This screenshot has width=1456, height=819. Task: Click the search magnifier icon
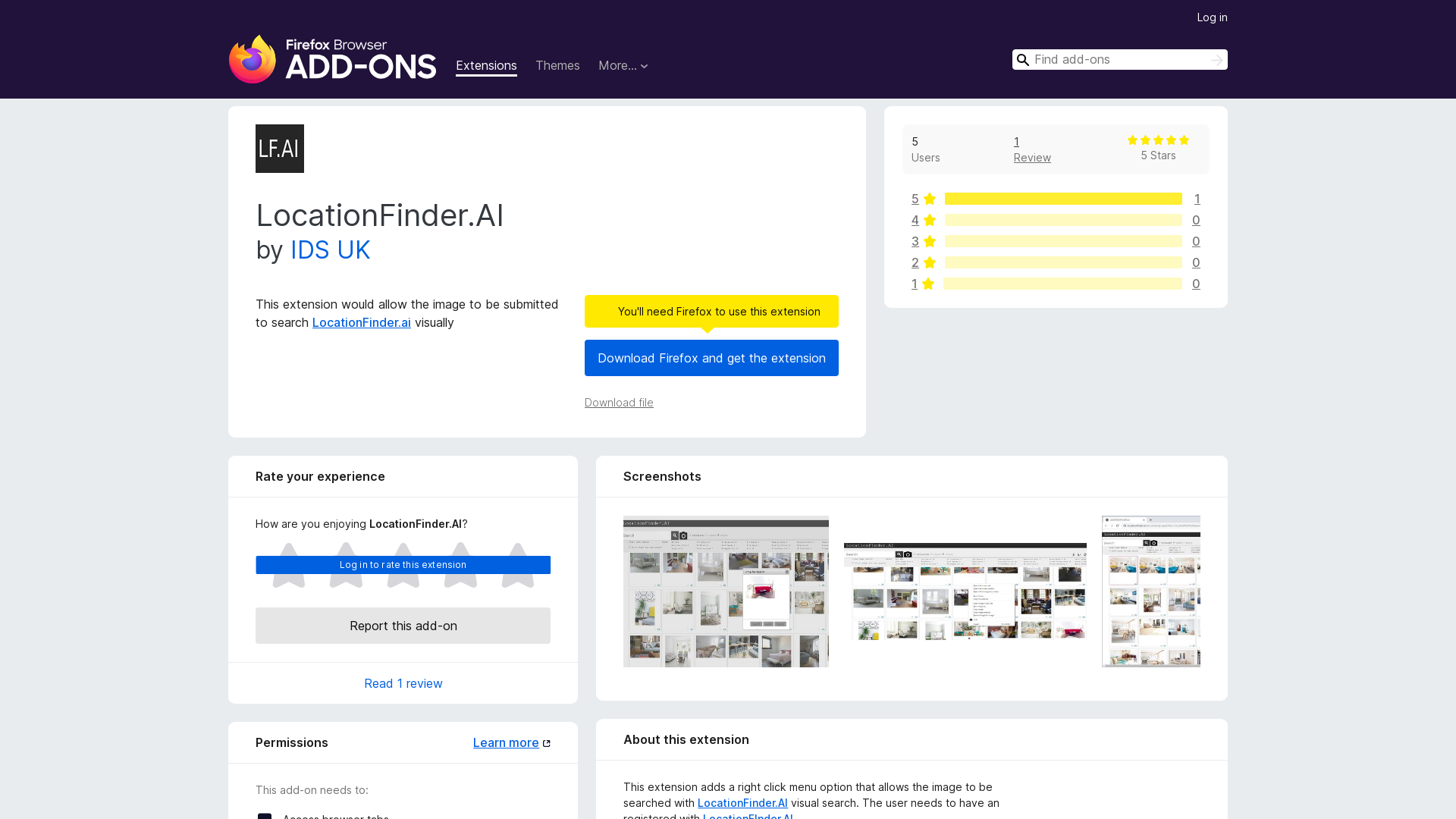click(1023, 60)
